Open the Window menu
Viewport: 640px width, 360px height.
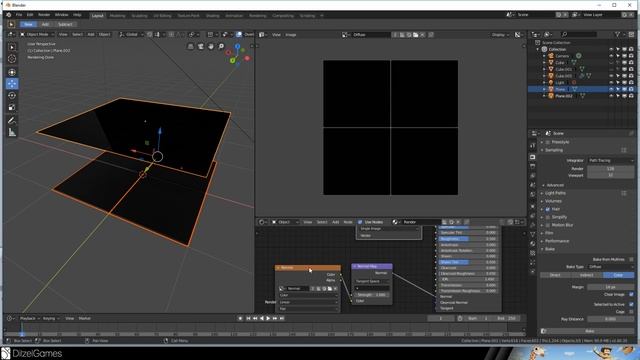(62, 15)
